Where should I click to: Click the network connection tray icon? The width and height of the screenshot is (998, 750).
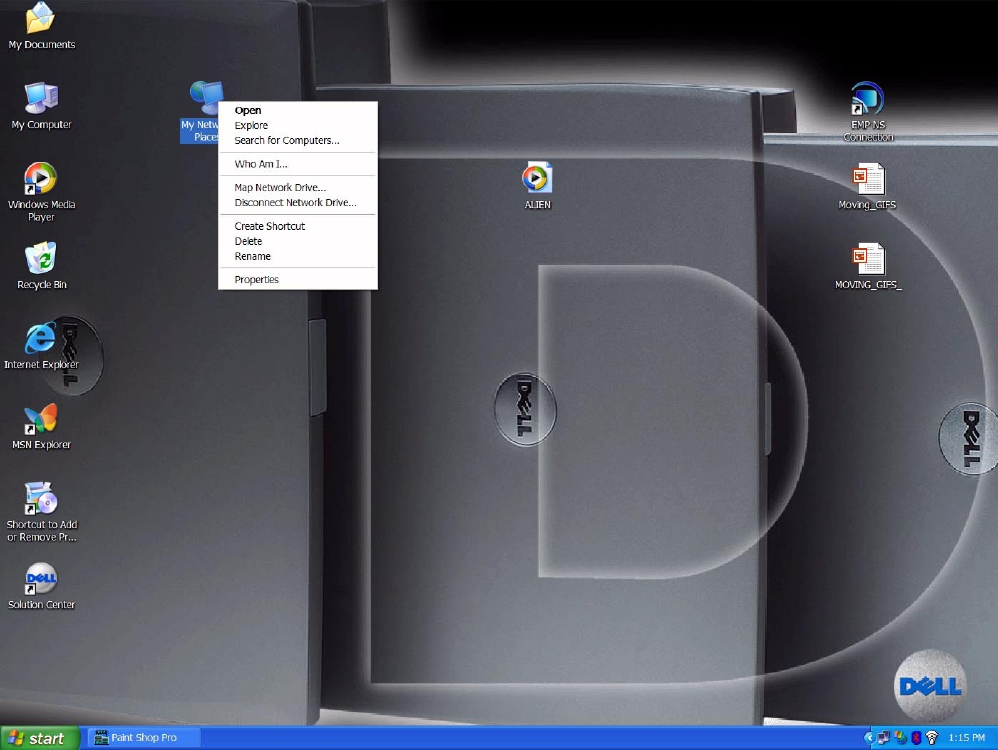click(883, 737)
